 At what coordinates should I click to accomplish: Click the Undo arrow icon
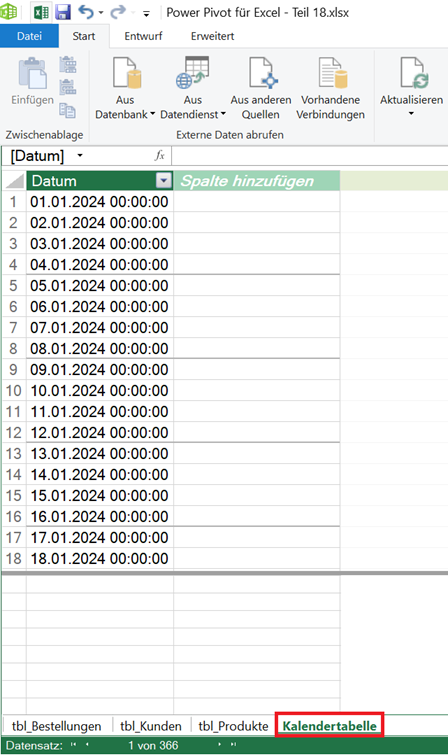(x=86, y=12)
